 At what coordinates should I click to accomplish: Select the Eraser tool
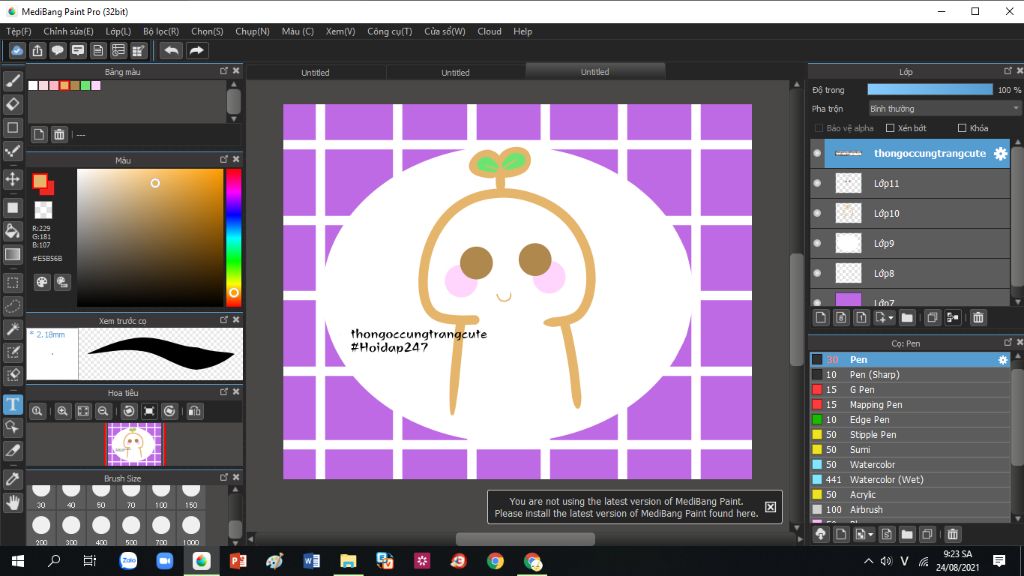coord(12,104)
